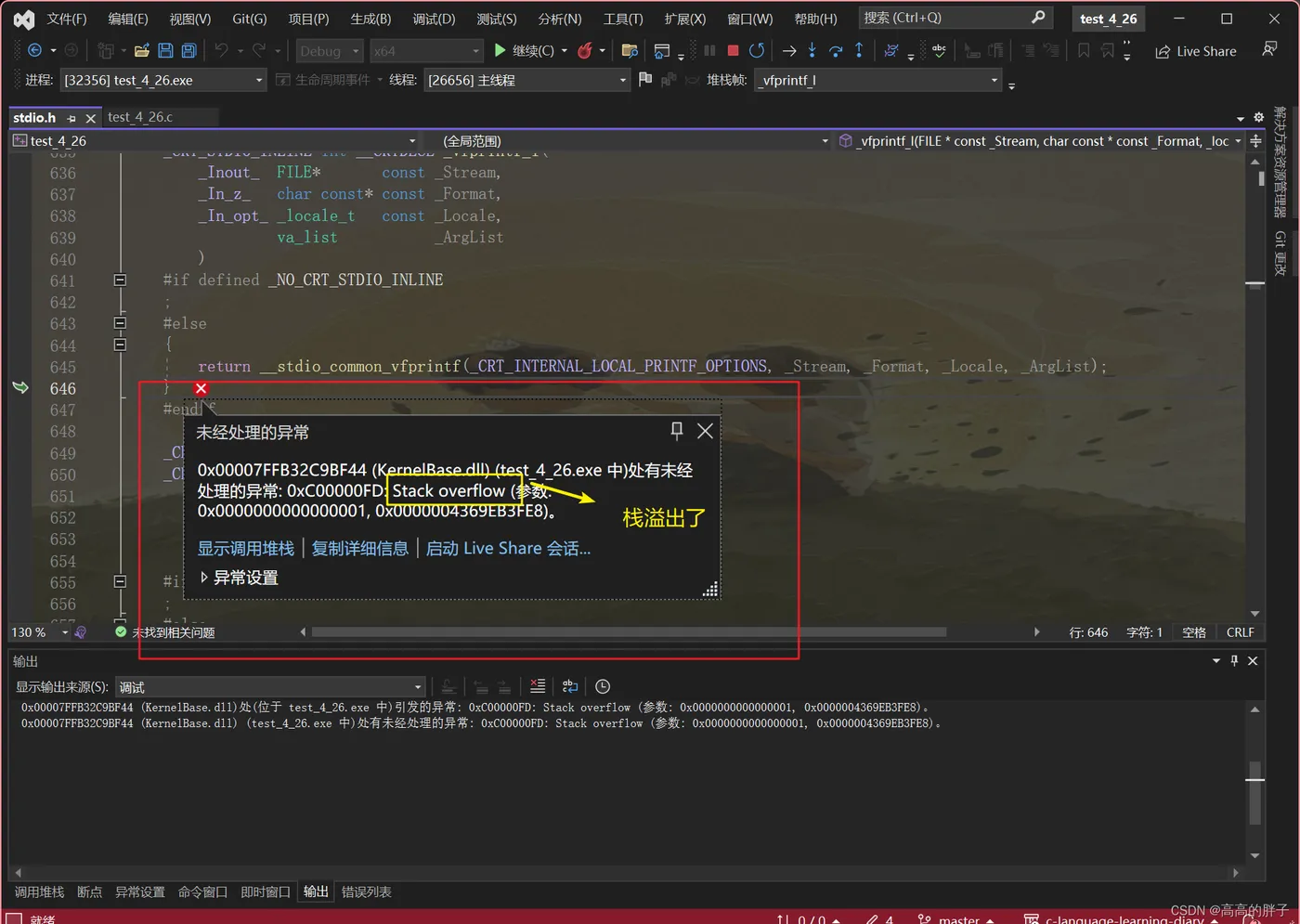Open the Live Share button
Viewport: 1300px width, 924px height.
click(x=1195, y=51)
